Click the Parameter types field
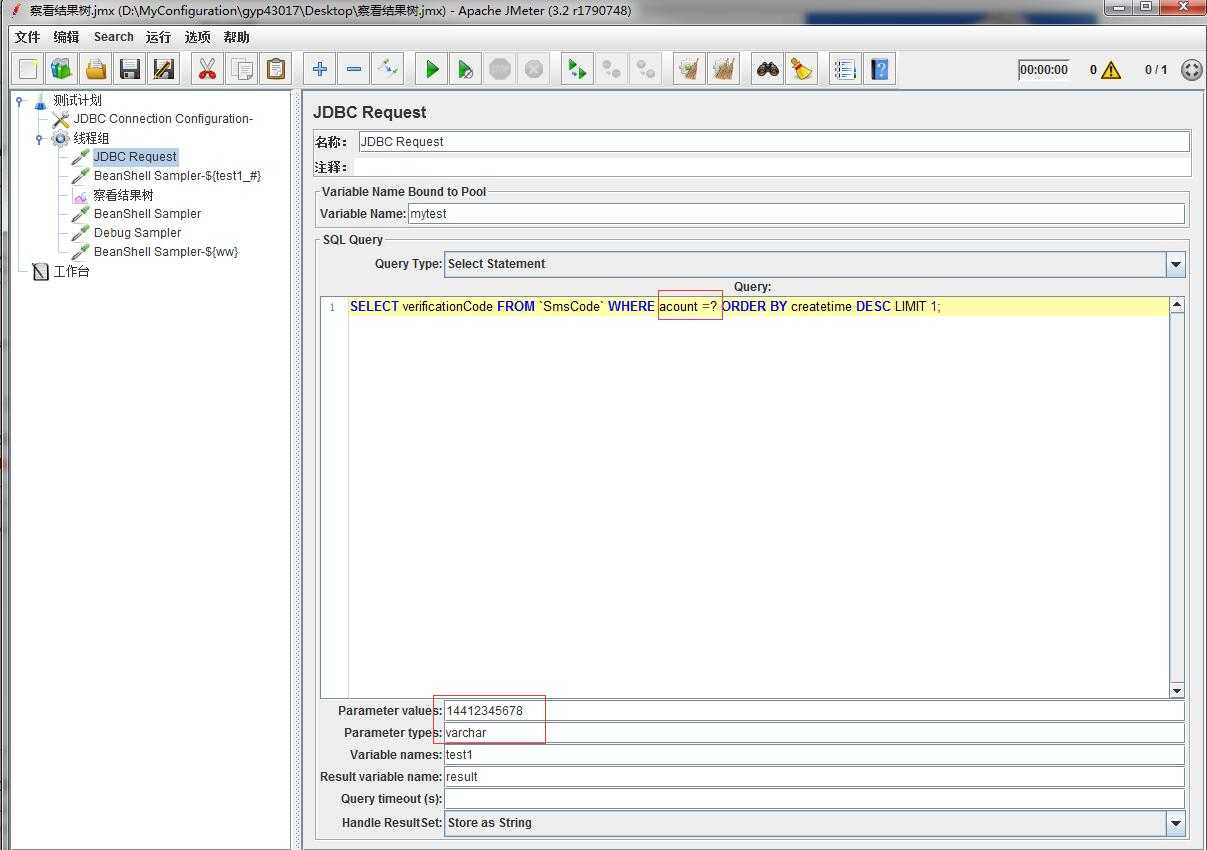 click(x=814, y=733)
